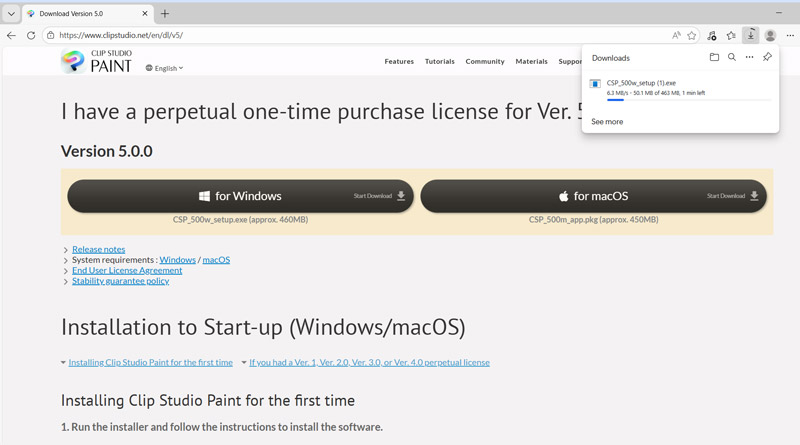Add this page to favorites star
The height and width of the screenshot is (445, 800).
[691, 35]
